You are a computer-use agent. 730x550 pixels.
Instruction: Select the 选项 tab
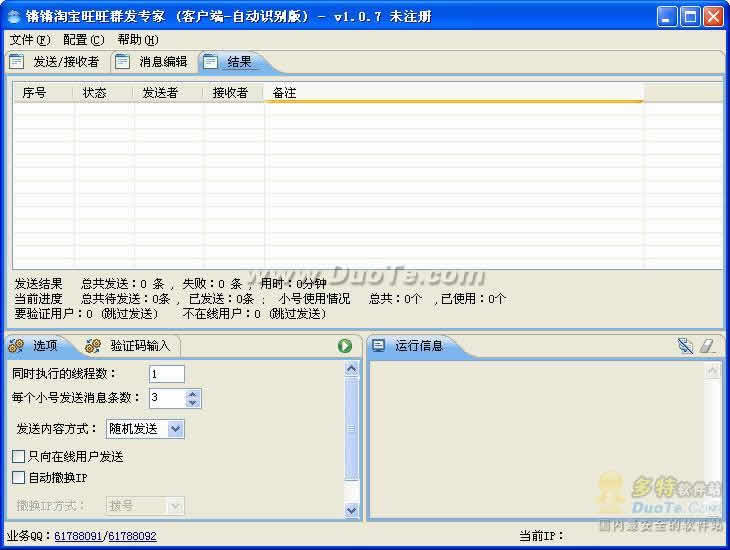point(45,346)
